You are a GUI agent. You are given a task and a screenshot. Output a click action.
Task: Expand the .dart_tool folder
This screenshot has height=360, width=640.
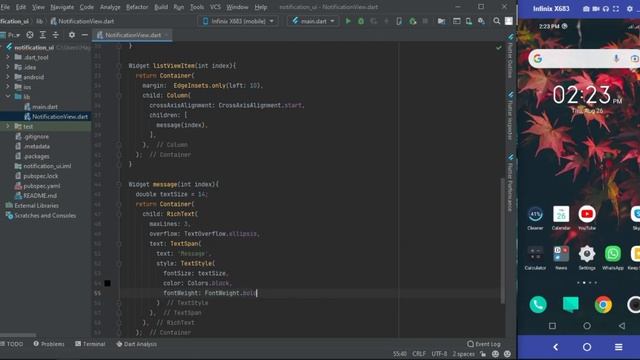[8, 57]
